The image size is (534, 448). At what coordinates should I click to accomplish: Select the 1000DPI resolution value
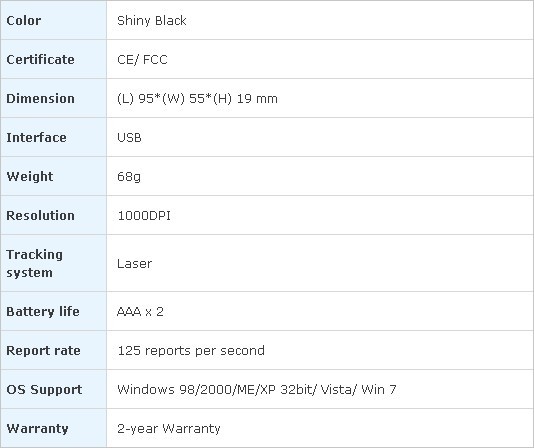(144, 216)
